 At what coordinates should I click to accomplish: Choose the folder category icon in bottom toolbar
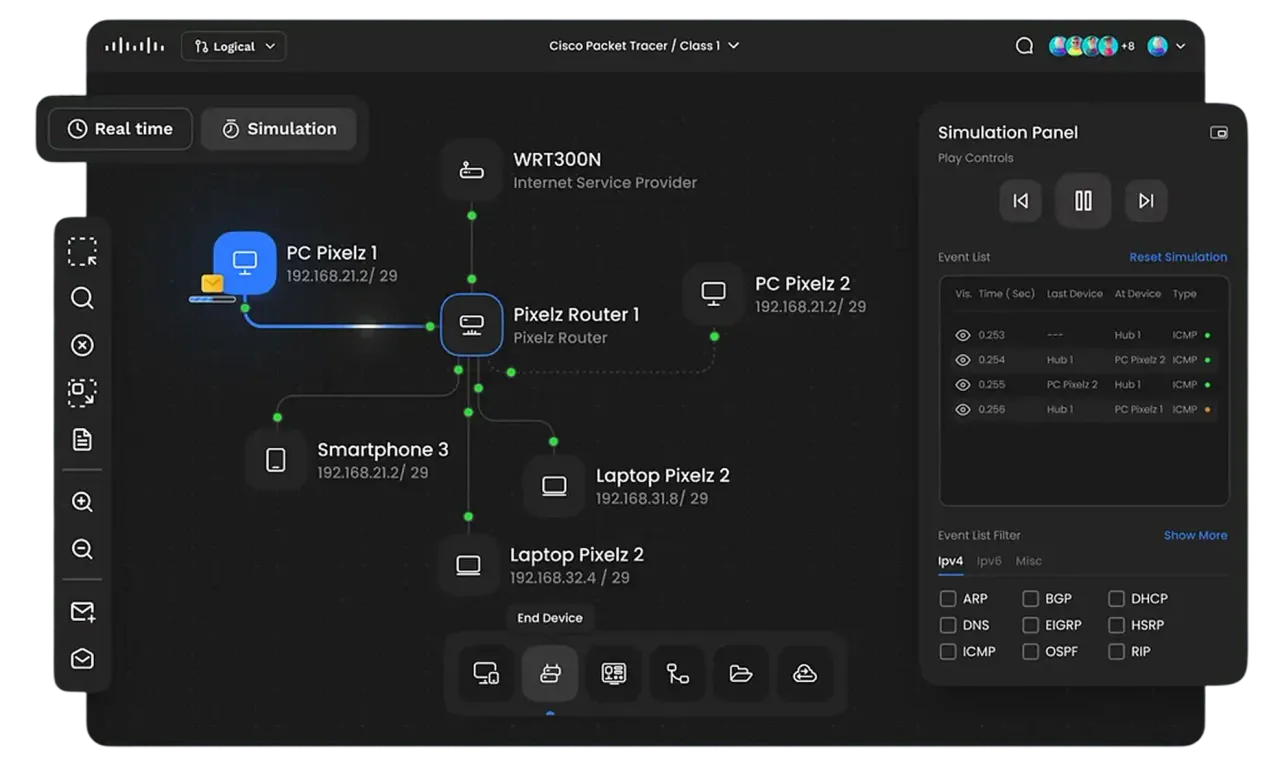(741, 673)
